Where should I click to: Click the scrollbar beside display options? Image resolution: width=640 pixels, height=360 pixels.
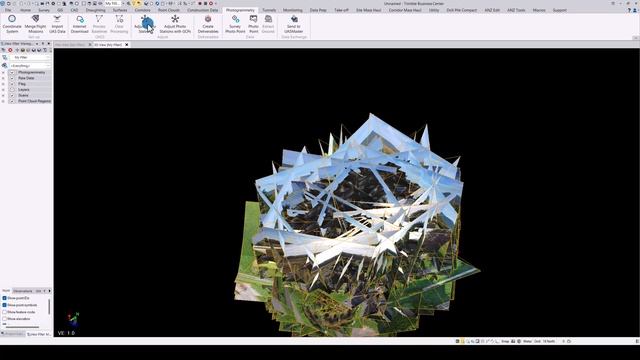(49, 307)
